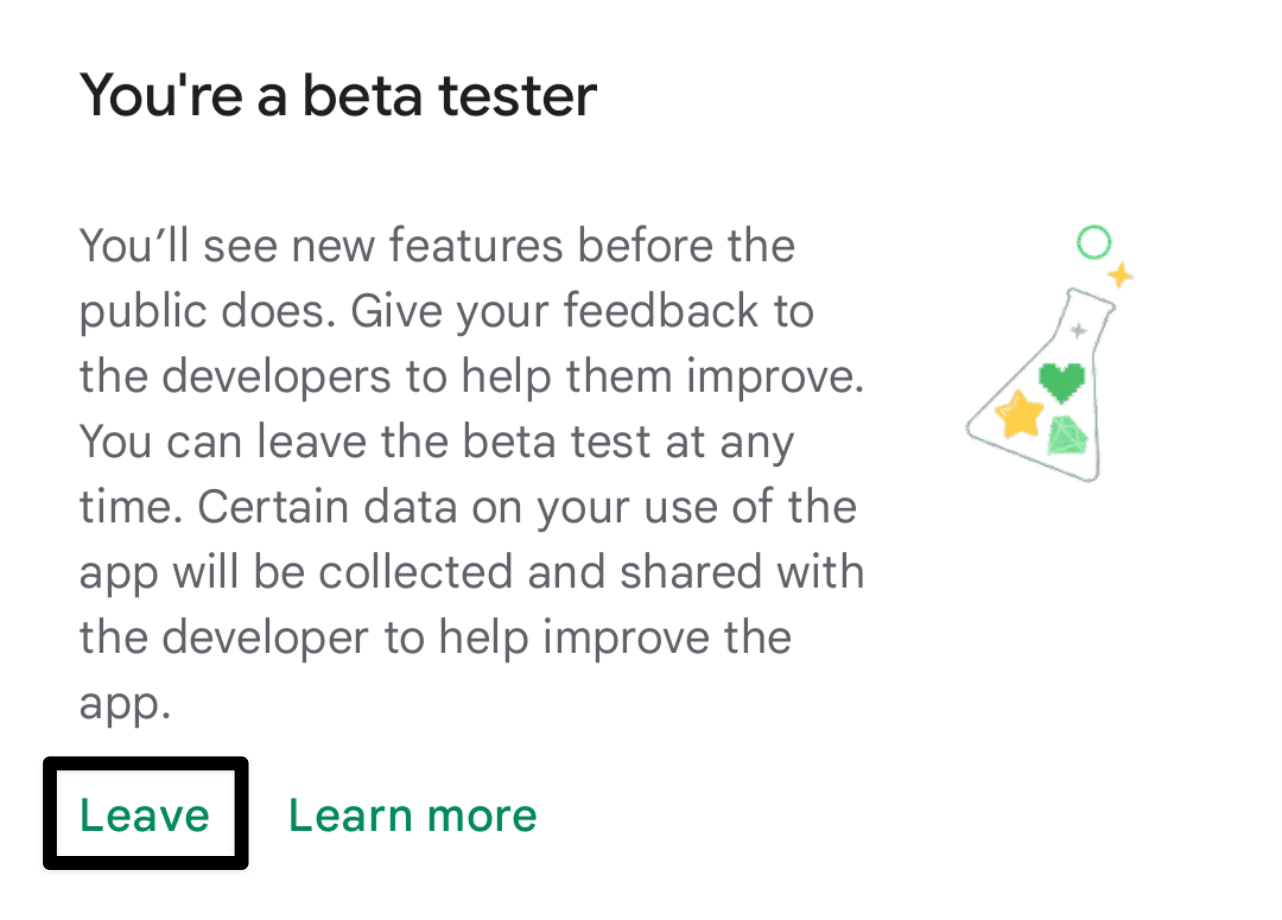Click the yellow star inside the flask
Viewport: 1282px width, 920px height.
point(1020,413)
